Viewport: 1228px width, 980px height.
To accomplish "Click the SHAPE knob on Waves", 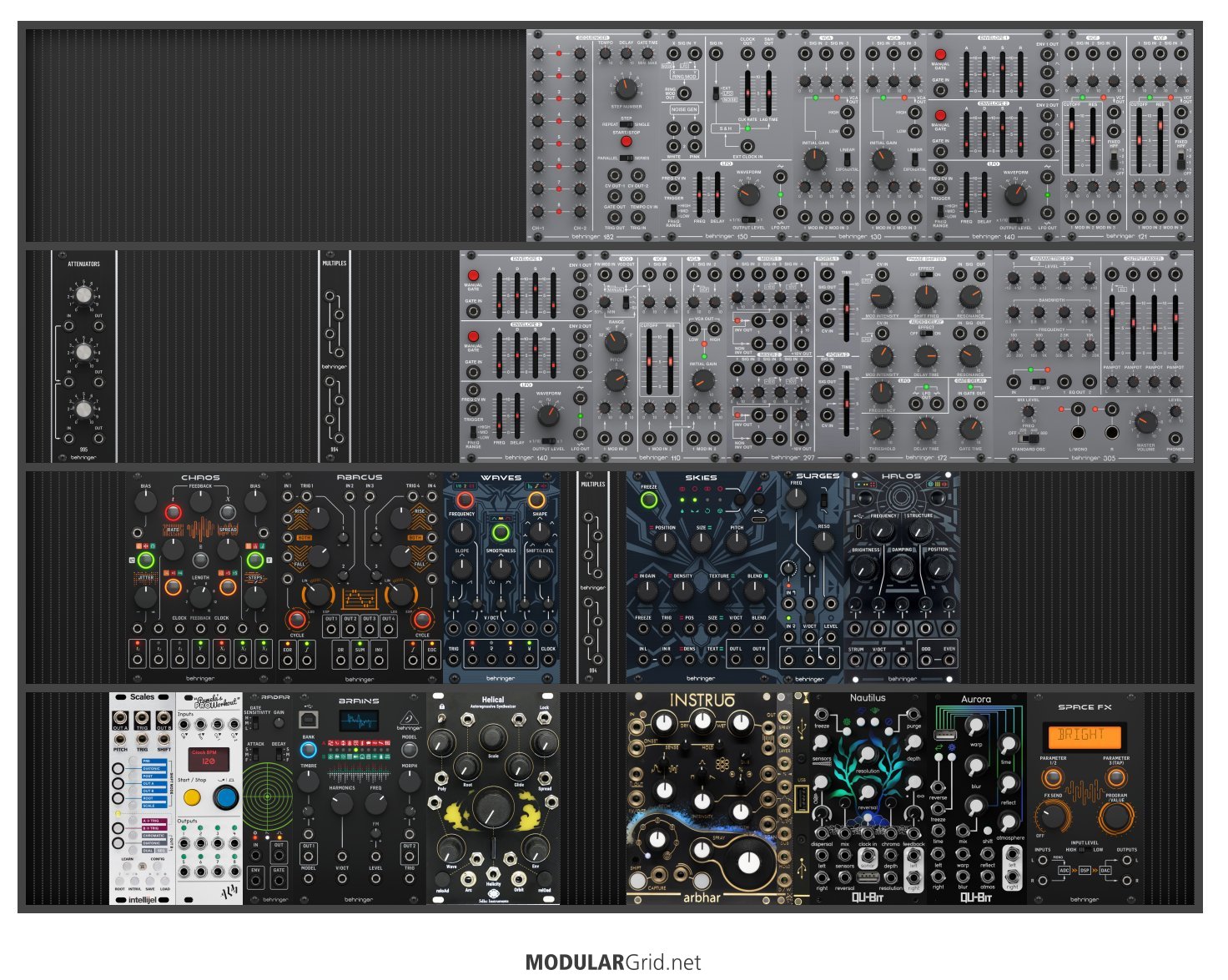I will click(540, 531).
